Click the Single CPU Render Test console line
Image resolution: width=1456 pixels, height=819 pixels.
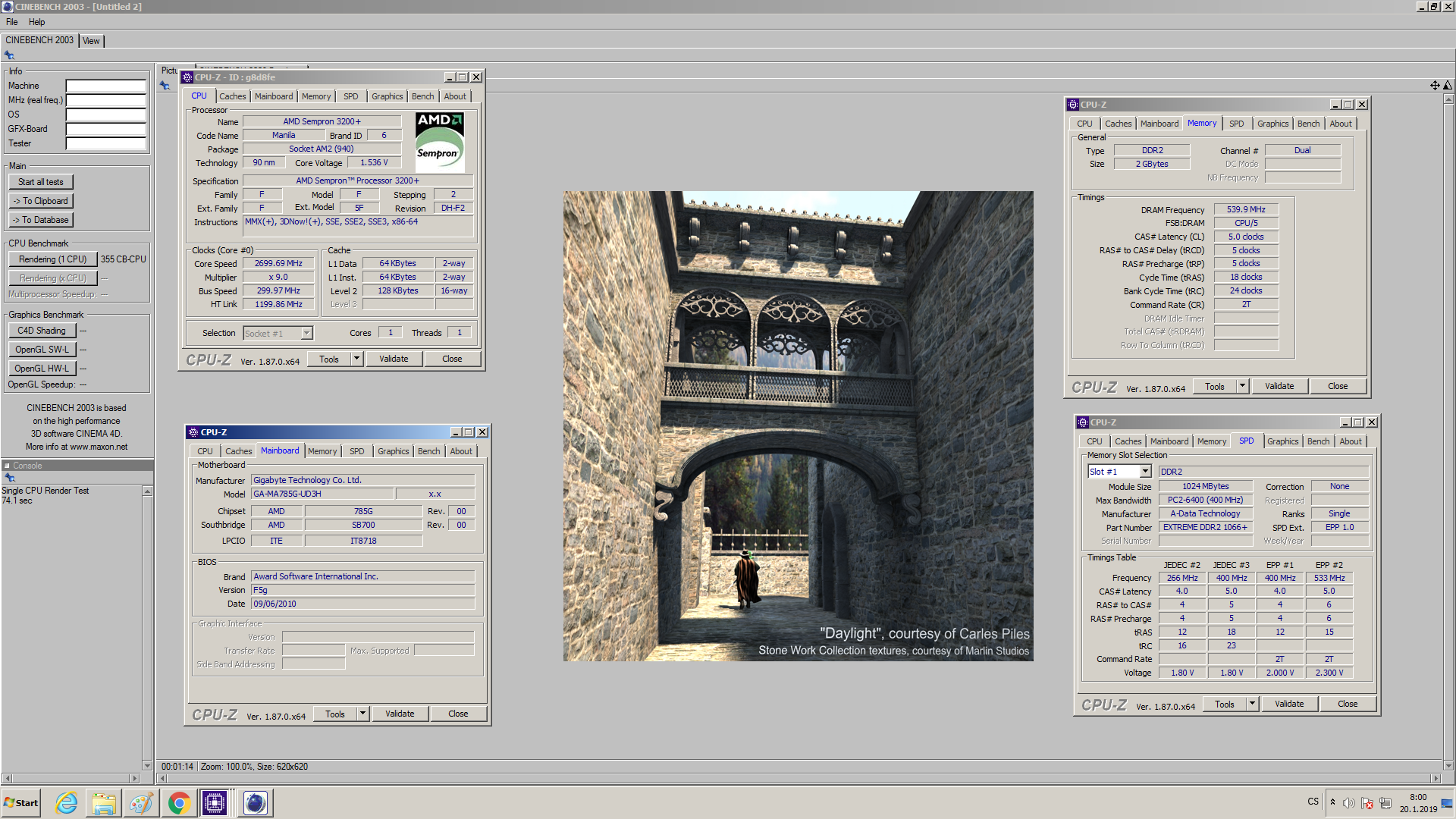[45, 491]
